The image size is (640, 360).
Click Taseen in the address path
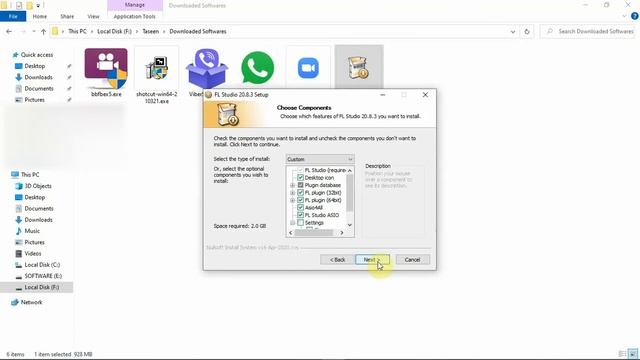(x=151, y=31)
